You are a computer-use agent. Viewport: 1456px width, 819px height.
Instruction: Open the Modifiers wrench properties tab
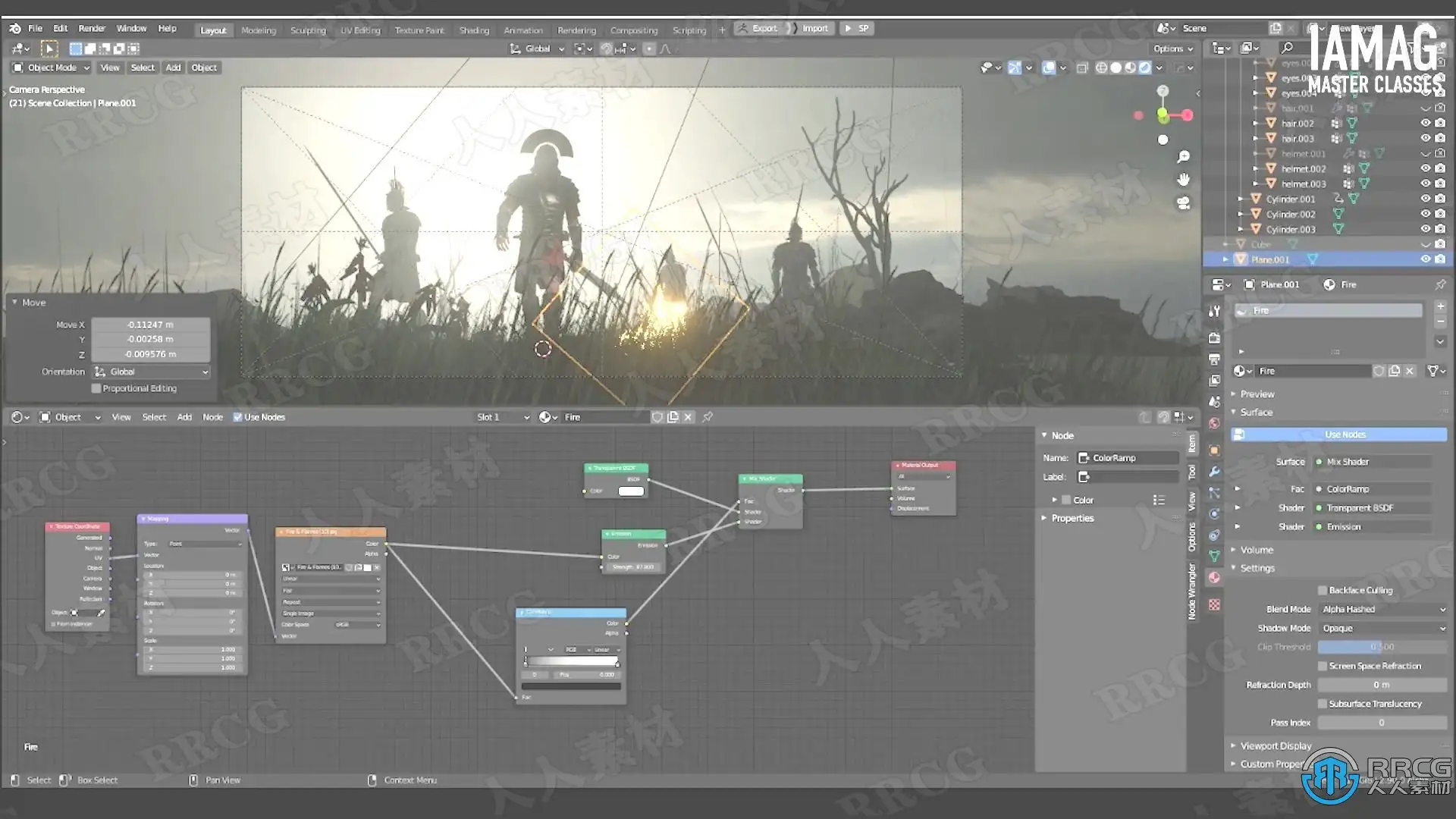click(x=1214, y=472)
